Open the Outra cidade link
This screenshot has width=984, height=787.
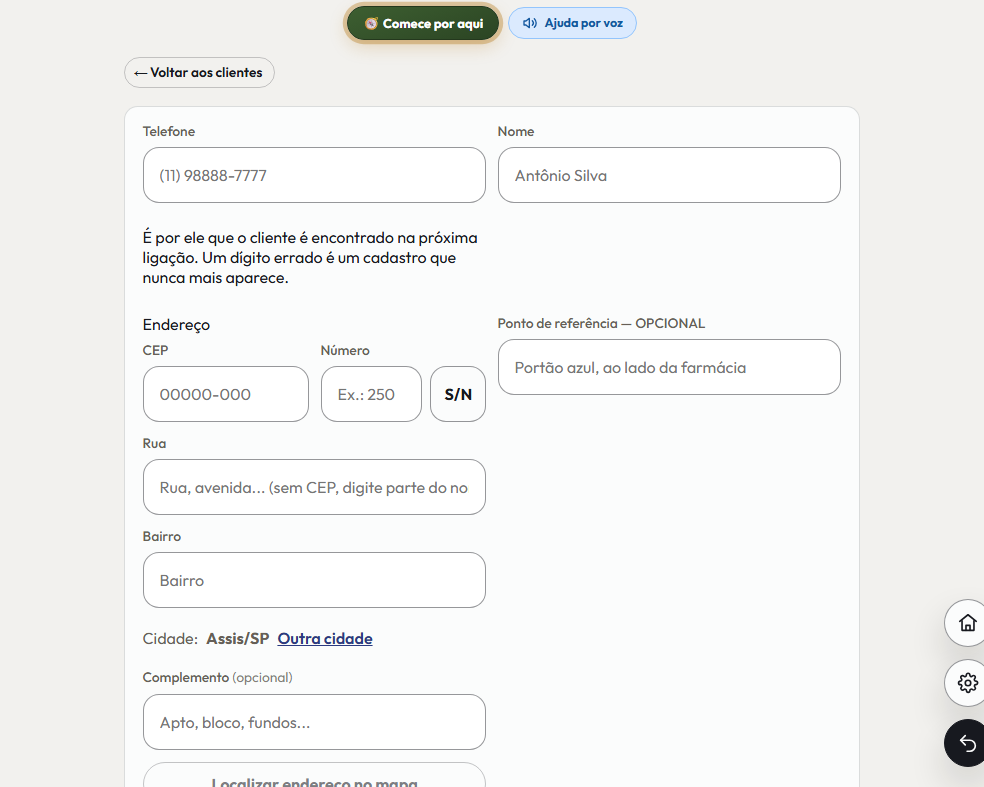click(325, 639)
